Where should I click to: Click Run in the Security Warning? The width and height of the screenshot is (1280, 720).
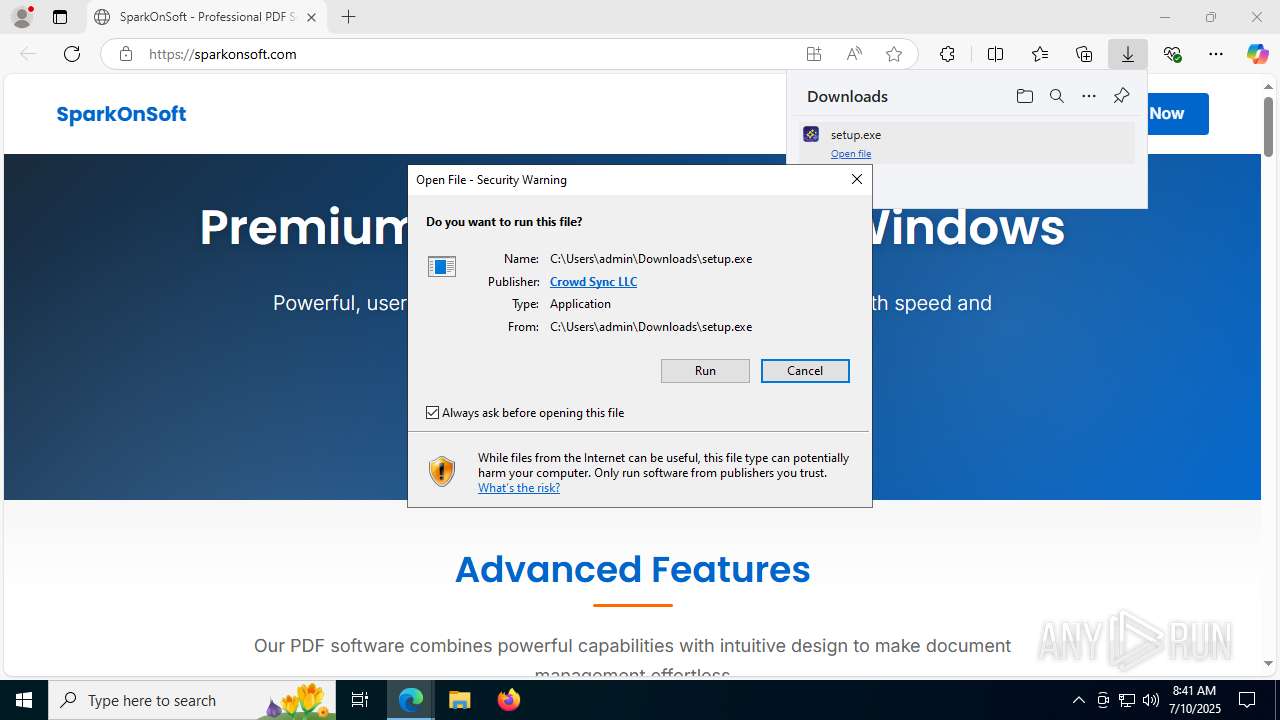[x=705, y=371]
